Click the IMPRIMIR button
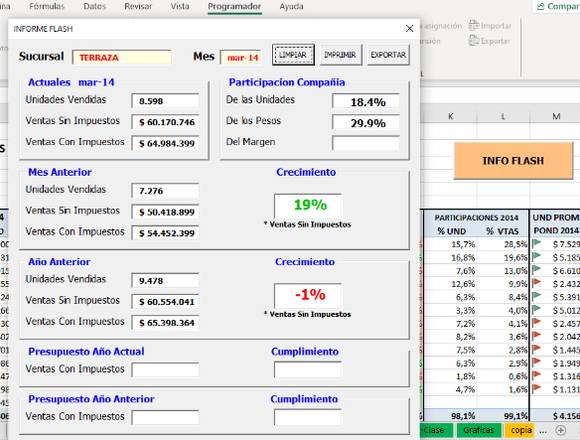 point(340,55)
